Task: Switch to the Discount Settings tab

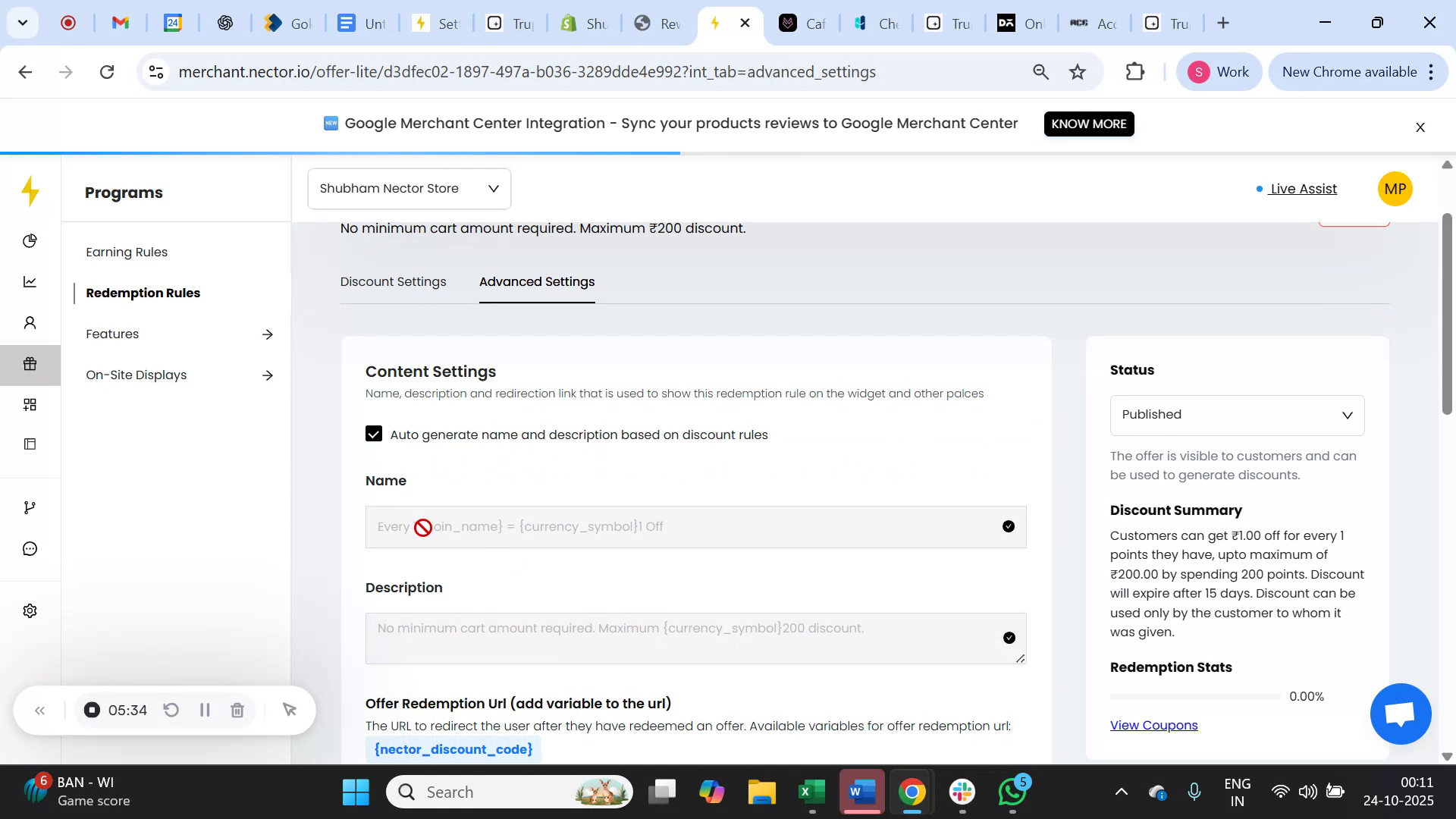Action: tap(393, 281)
